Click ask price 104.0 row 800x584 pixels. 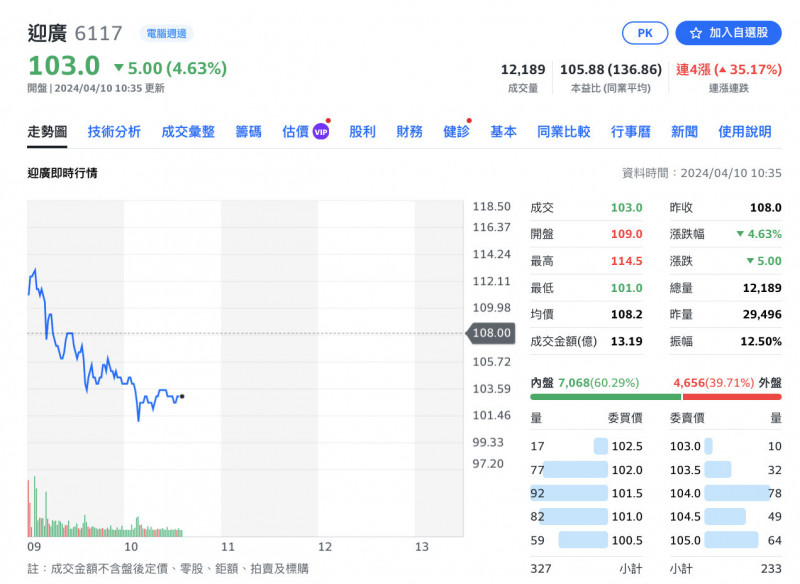[x=726, y=493]
